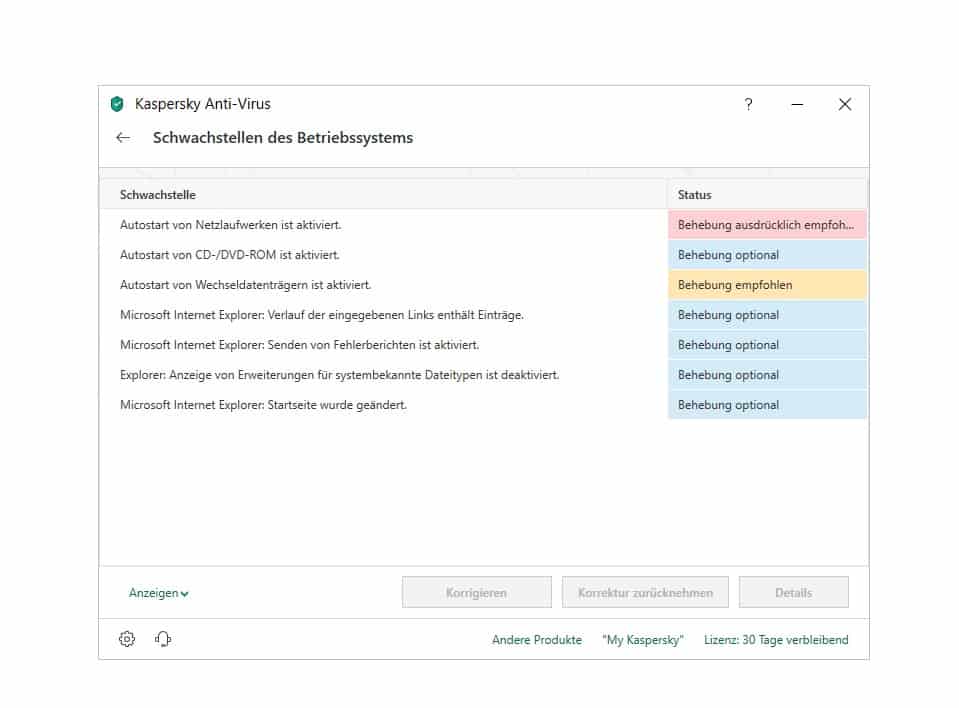Sort by the Status column header
This screenshot has width=959, height=708.
(767, 194)
